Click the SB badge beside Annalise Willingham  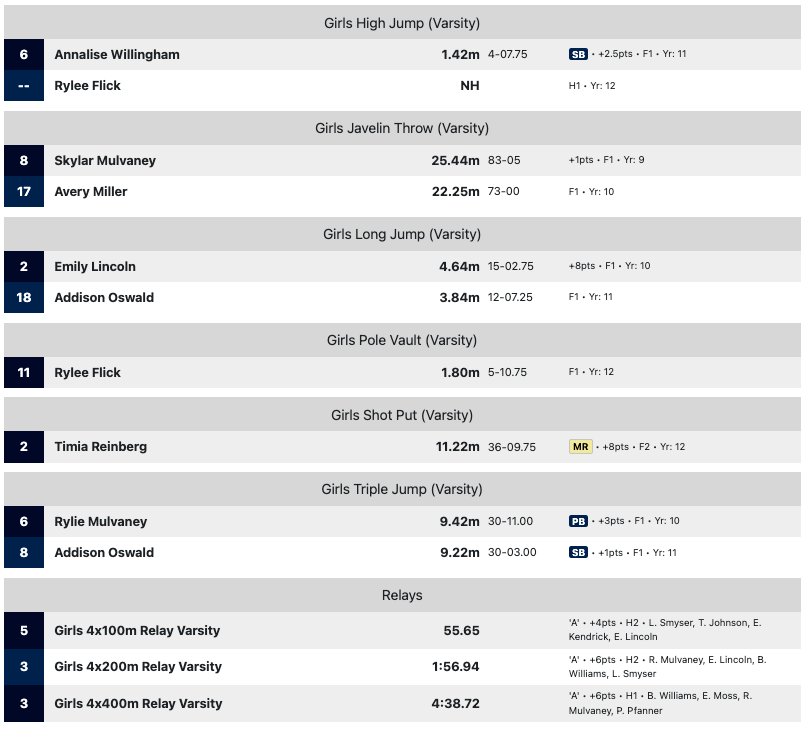click(578, 55)
